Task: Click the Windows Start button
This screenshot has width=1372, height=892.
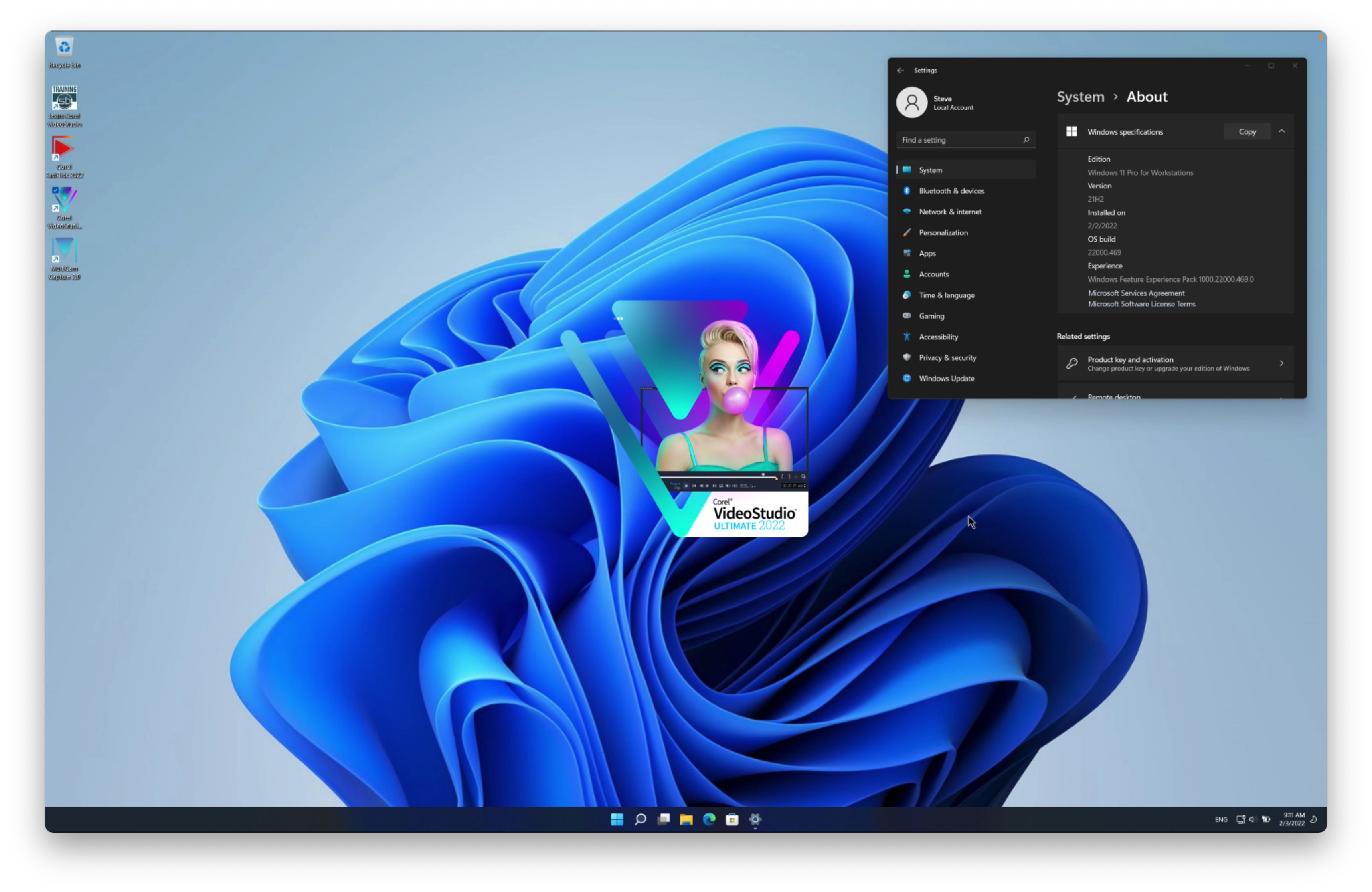Action: tap(617, 819)
